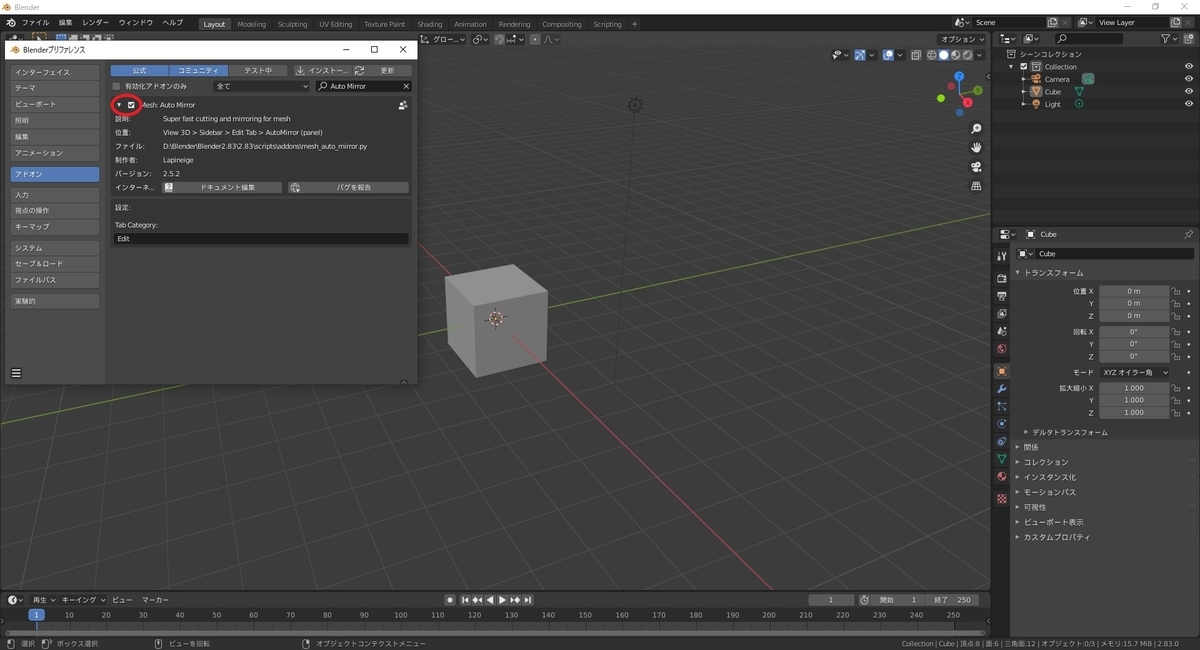Click the Tab Category Edit text field
This screenshot has height=650, width=1200.
tap(261, 239)
